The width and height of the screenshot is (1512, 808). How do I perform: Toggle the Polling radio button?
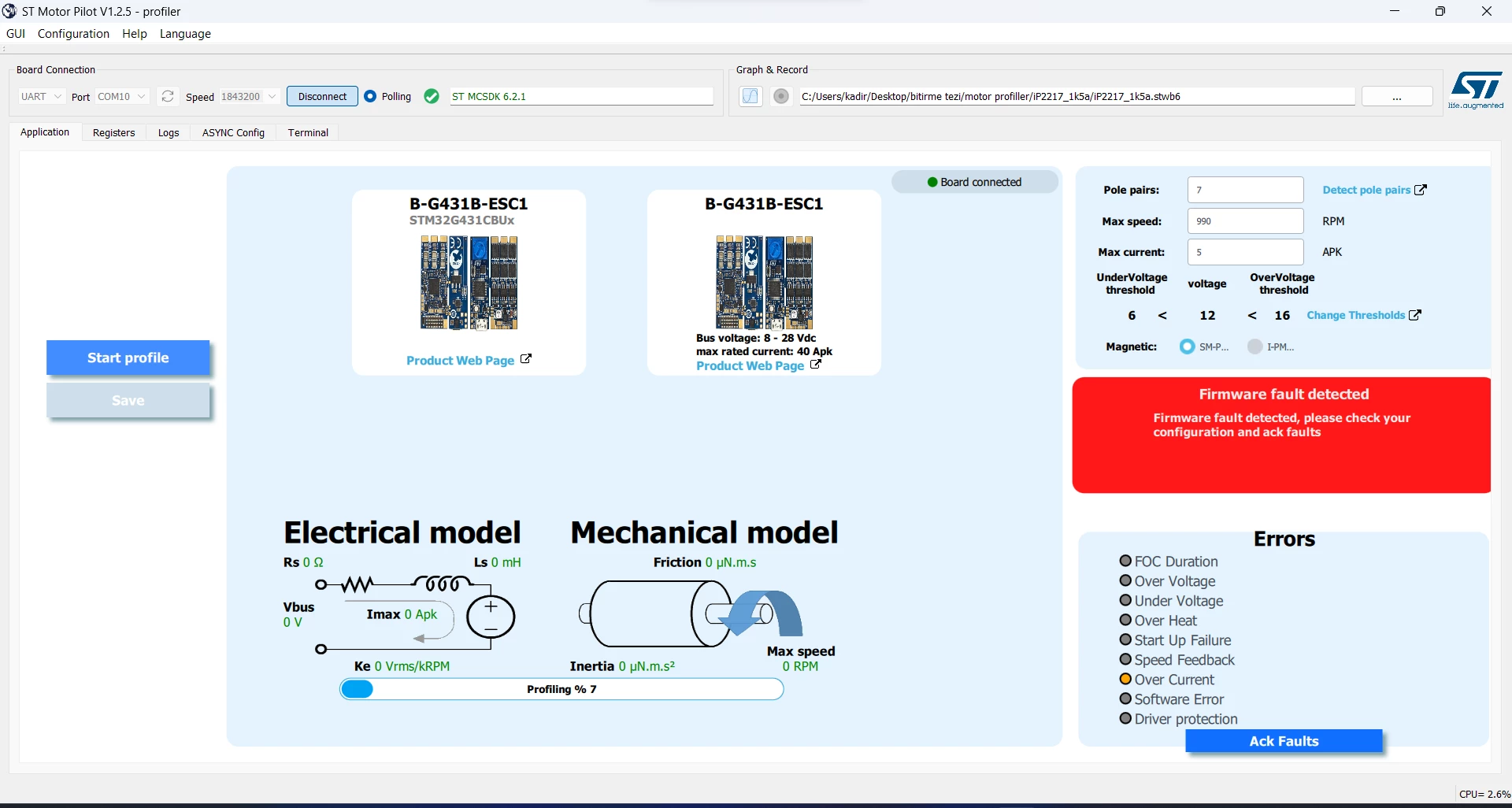click(x=370, y=96)
